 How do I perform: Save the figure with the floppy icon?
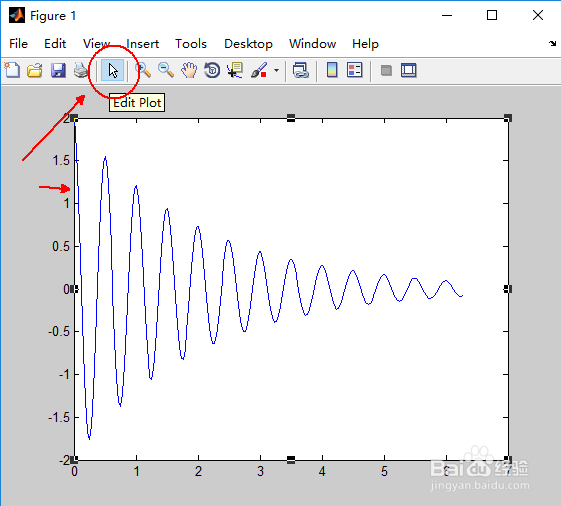click(58, 70)
